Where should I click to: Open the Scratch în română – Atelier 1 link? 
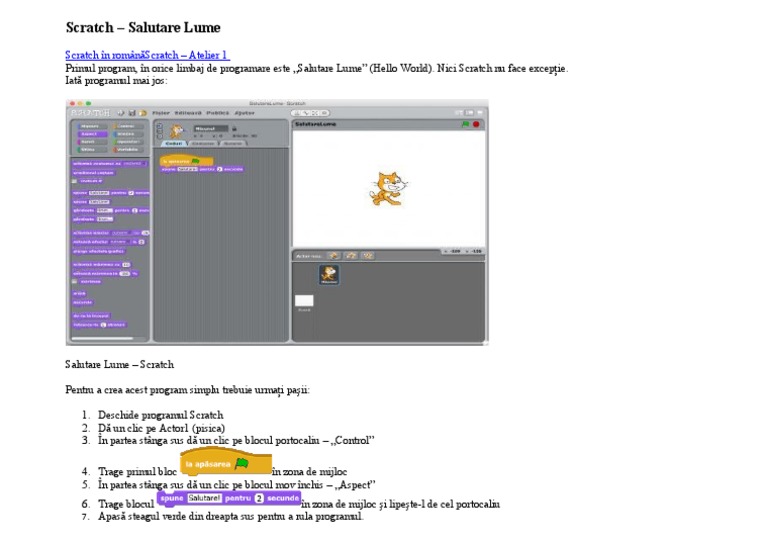[147, 55]
